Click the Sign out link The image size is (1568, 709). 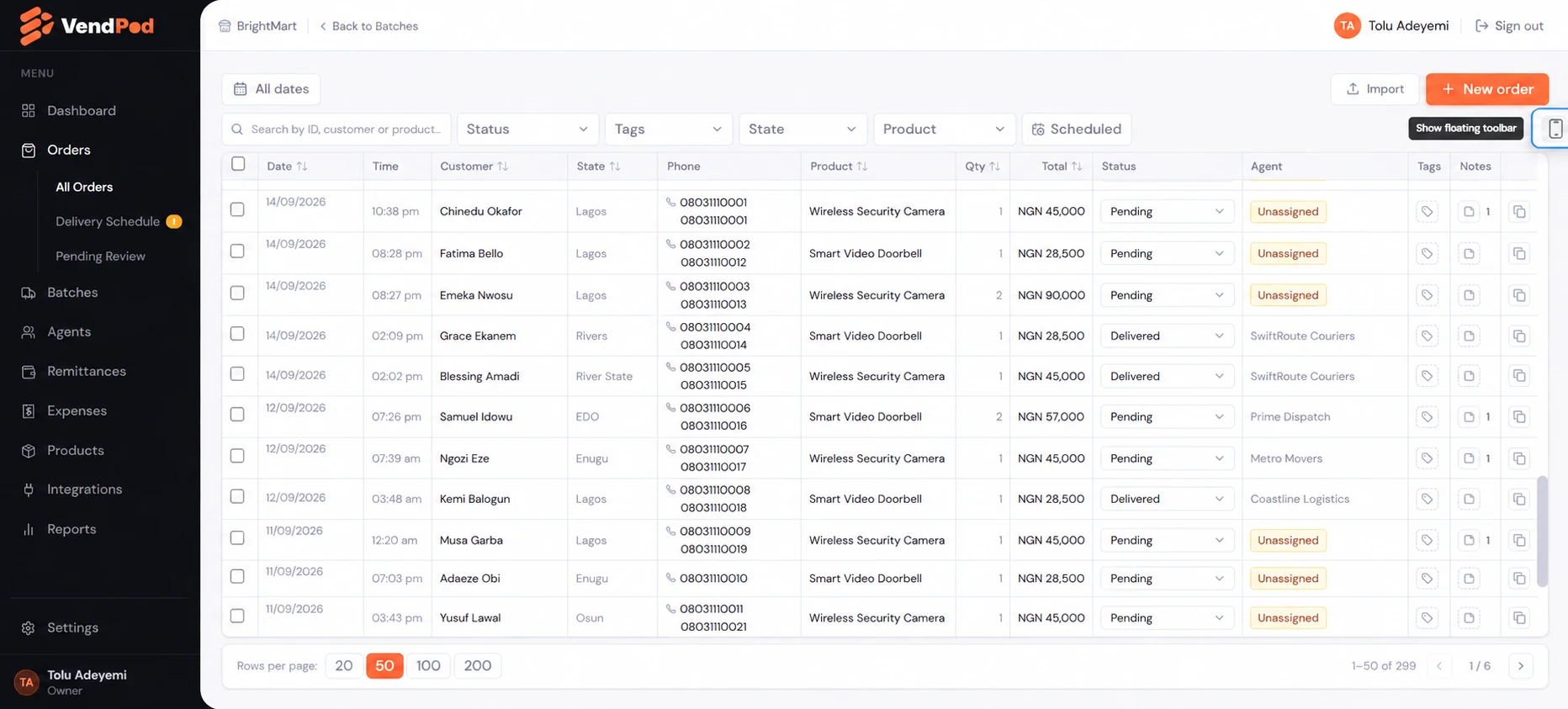click(1509, 26)
